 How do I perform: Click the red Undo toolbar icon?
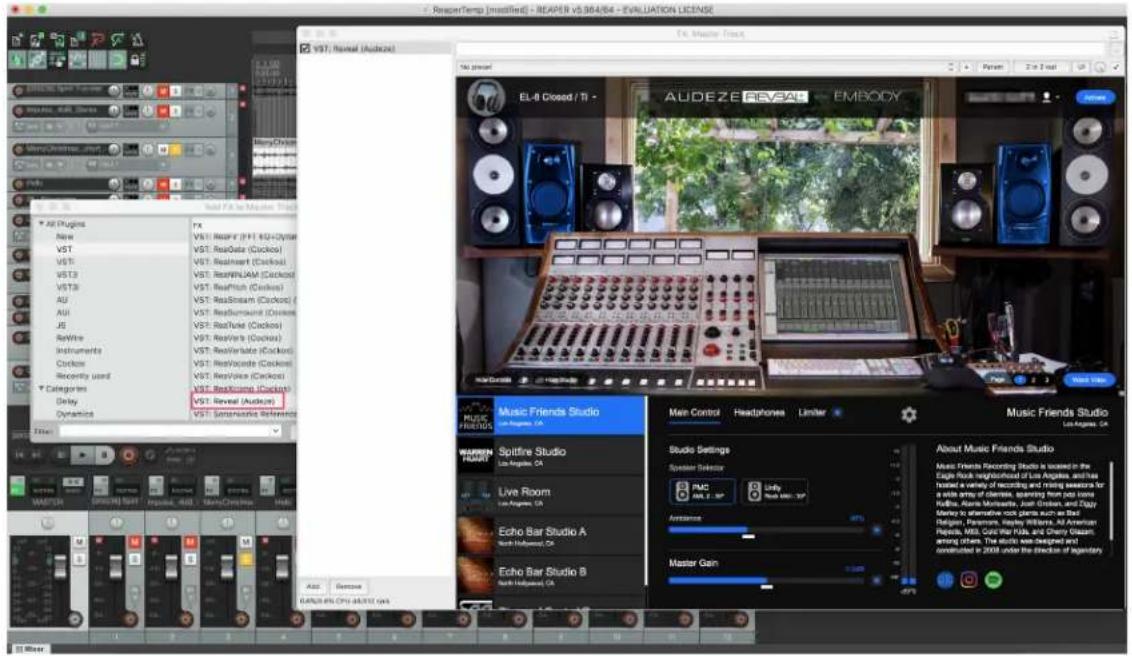(x=97, y=40)
